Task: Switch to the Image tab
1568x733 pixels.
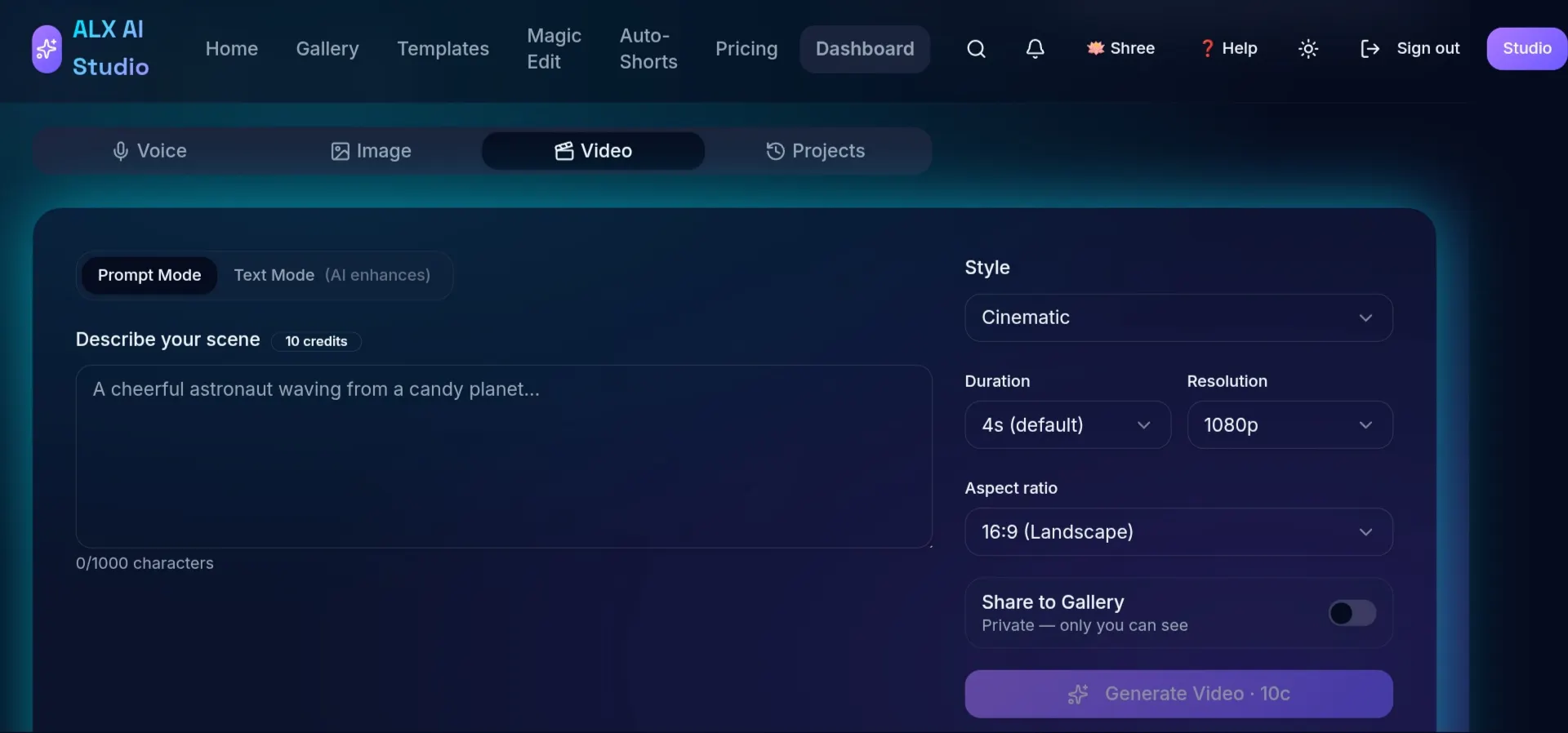Action: coord(372,151)
